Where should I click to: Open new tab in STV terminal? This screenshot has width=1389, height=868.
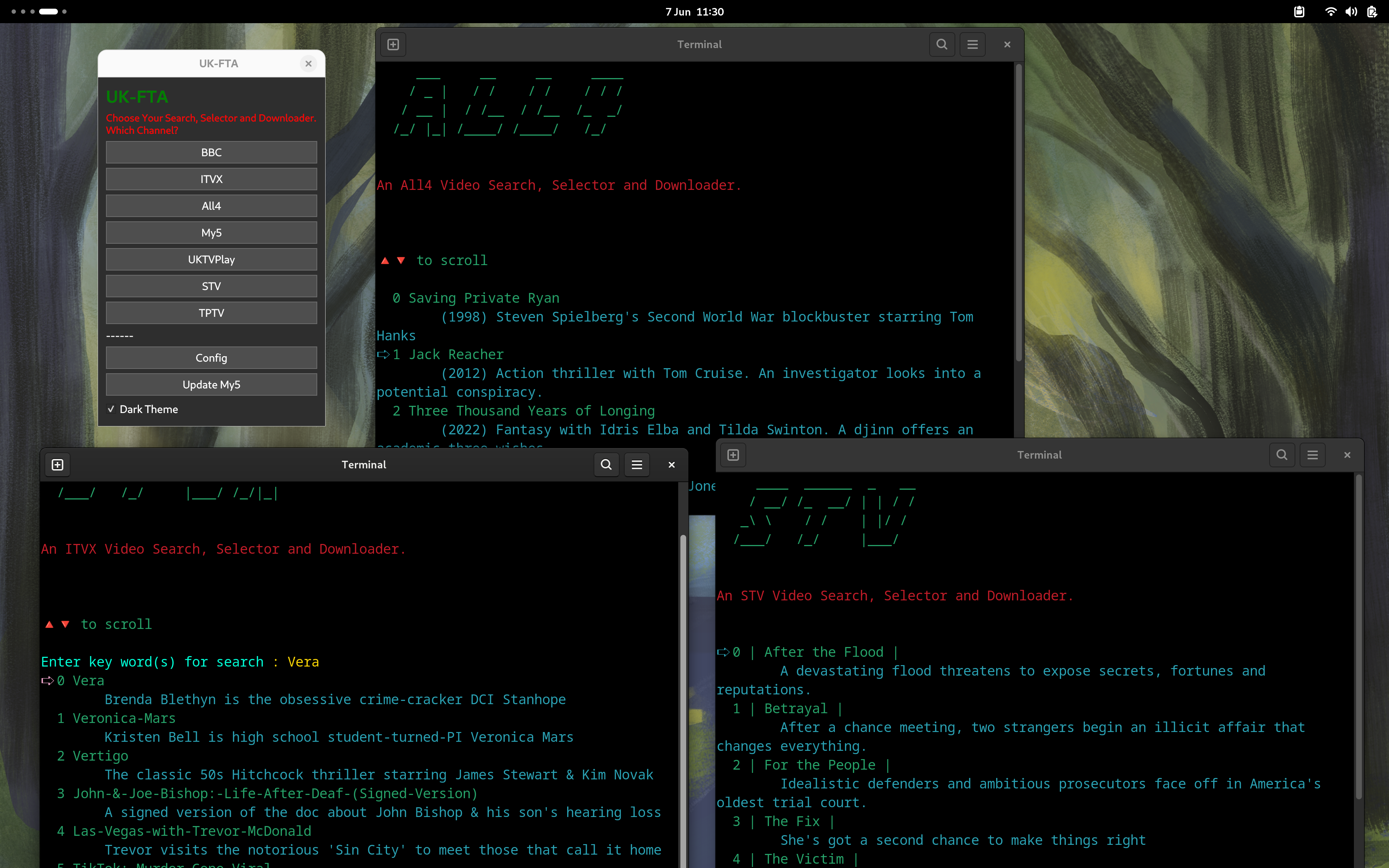(733, 455)
